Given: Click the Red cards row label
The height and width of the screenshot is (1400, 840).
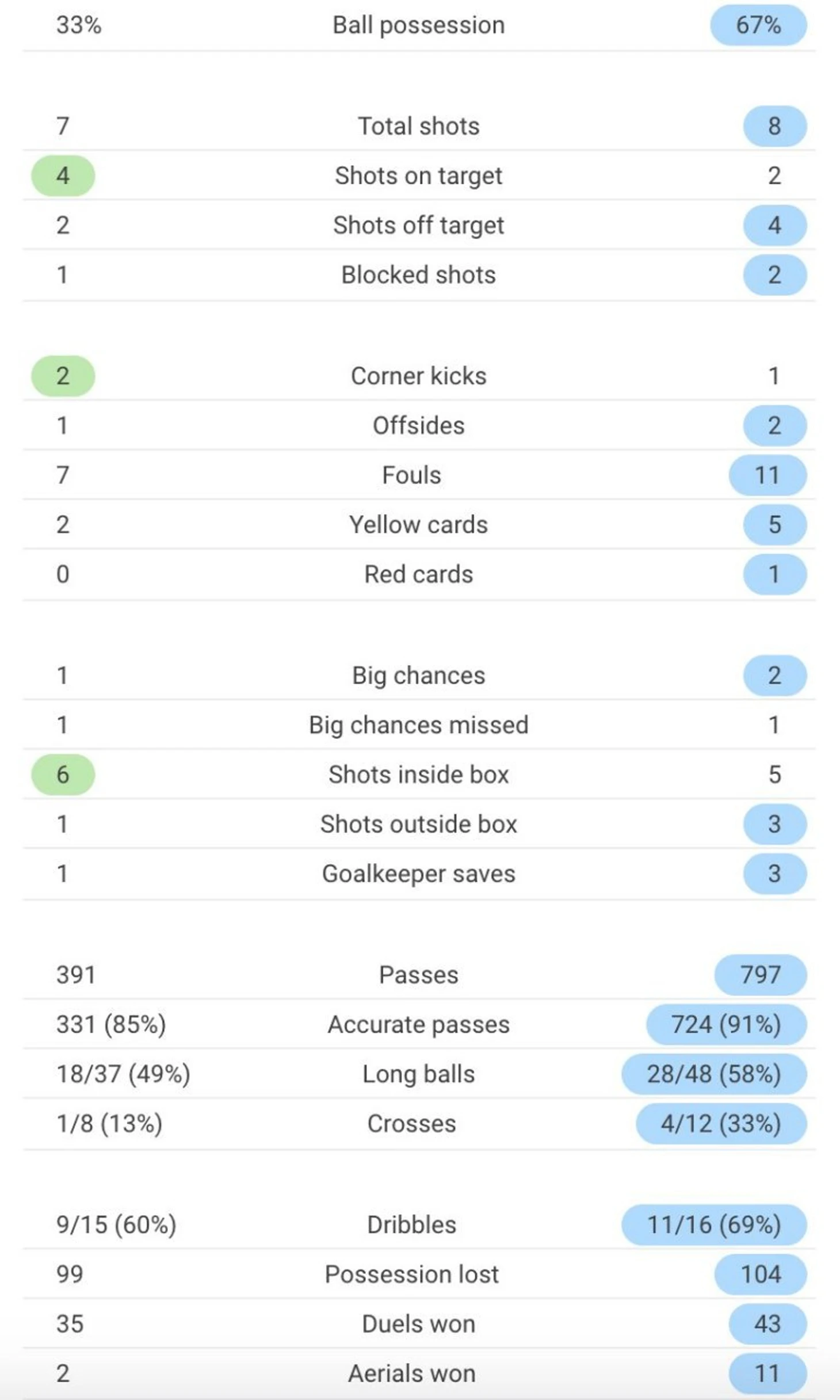Looking at the screenshot, I should tap(419, 574).
